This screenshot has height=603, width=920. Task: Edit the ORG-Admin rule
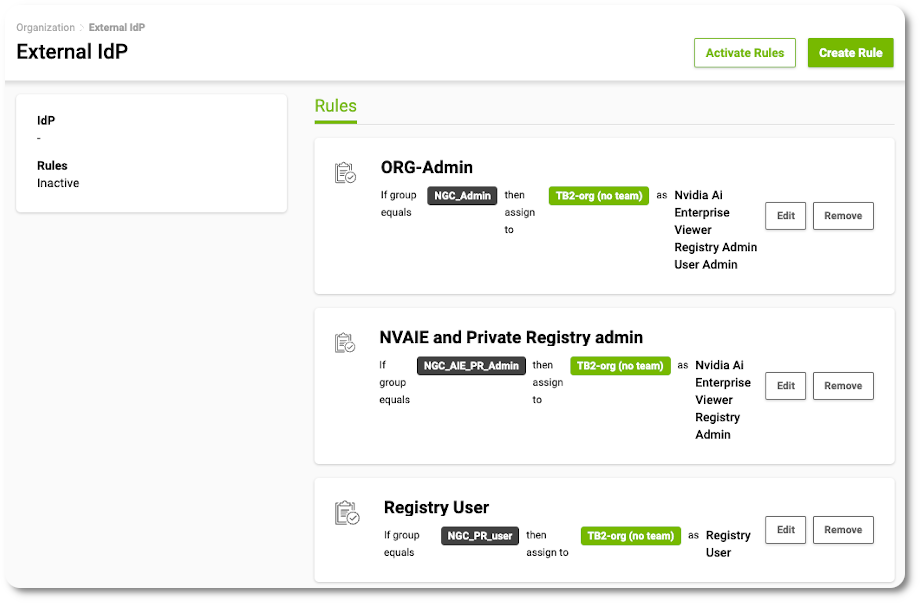click(785, 216)
